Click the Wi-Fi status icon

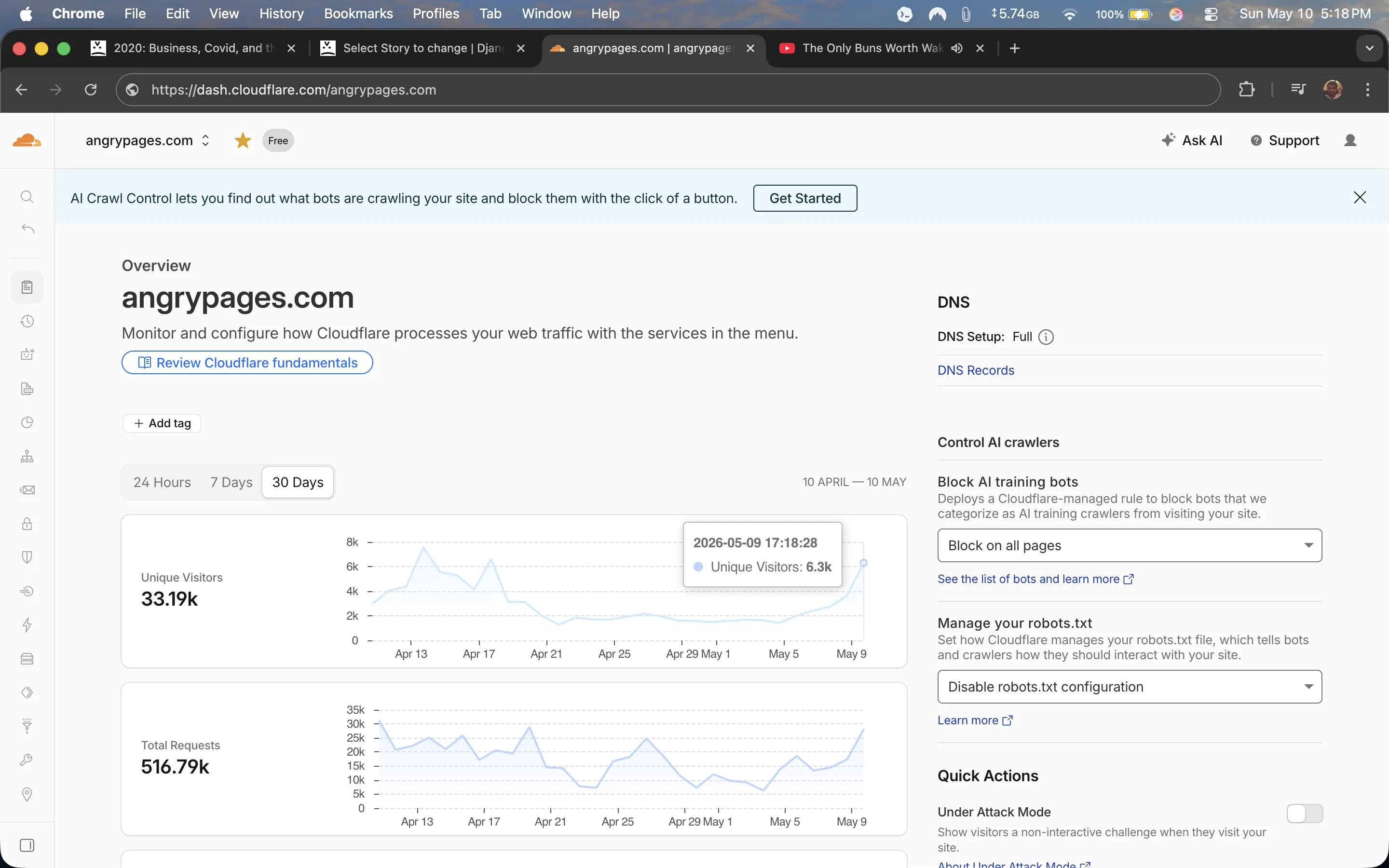pos(1069,14)
